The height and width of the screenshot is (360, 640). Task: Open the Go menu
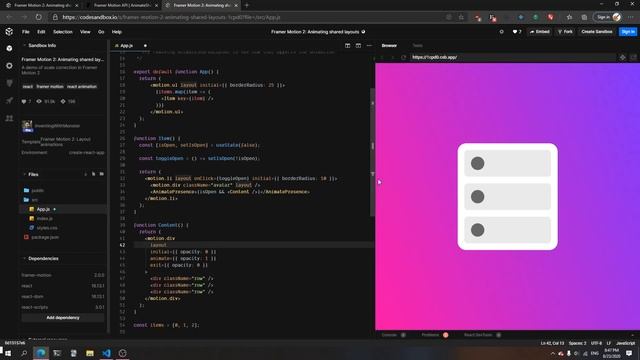pyautogui.click(x=101, y=32)
